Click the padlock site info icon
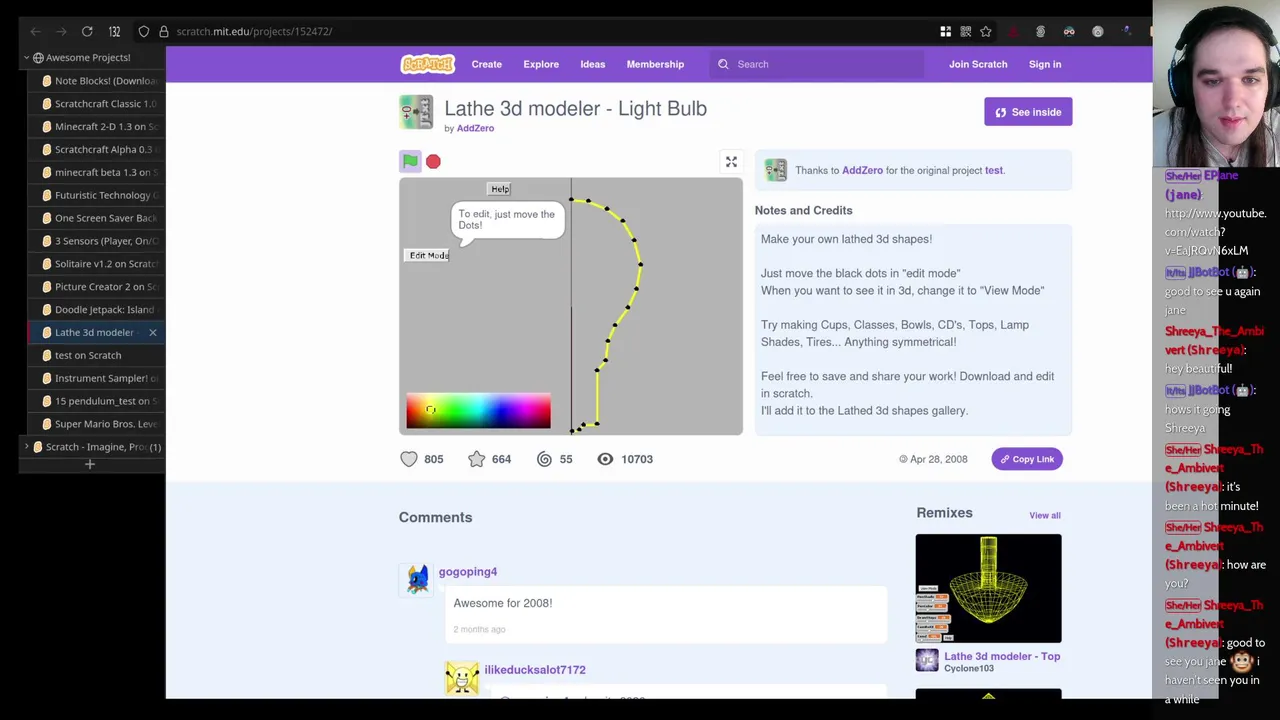 164,31
